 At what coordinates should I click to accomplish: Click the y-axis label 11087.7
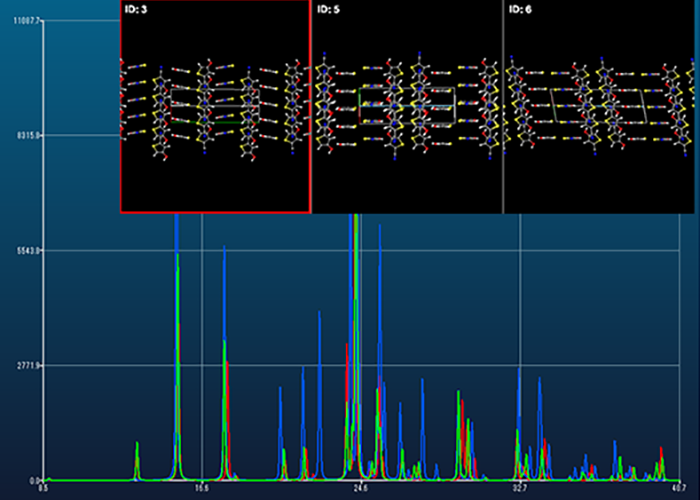pyautogui.click(x=28, y=21)
